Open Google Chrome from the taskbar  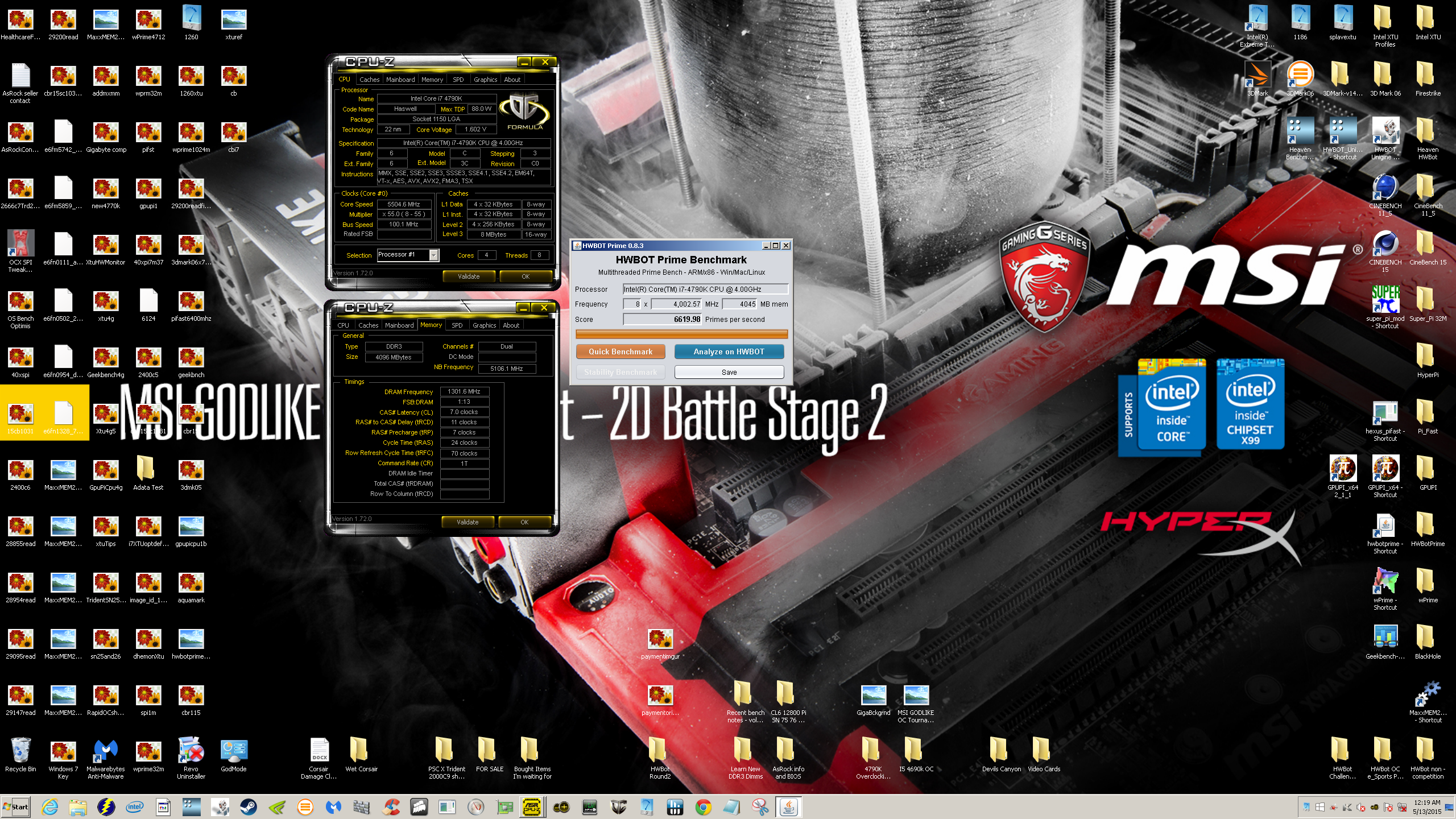704,806
